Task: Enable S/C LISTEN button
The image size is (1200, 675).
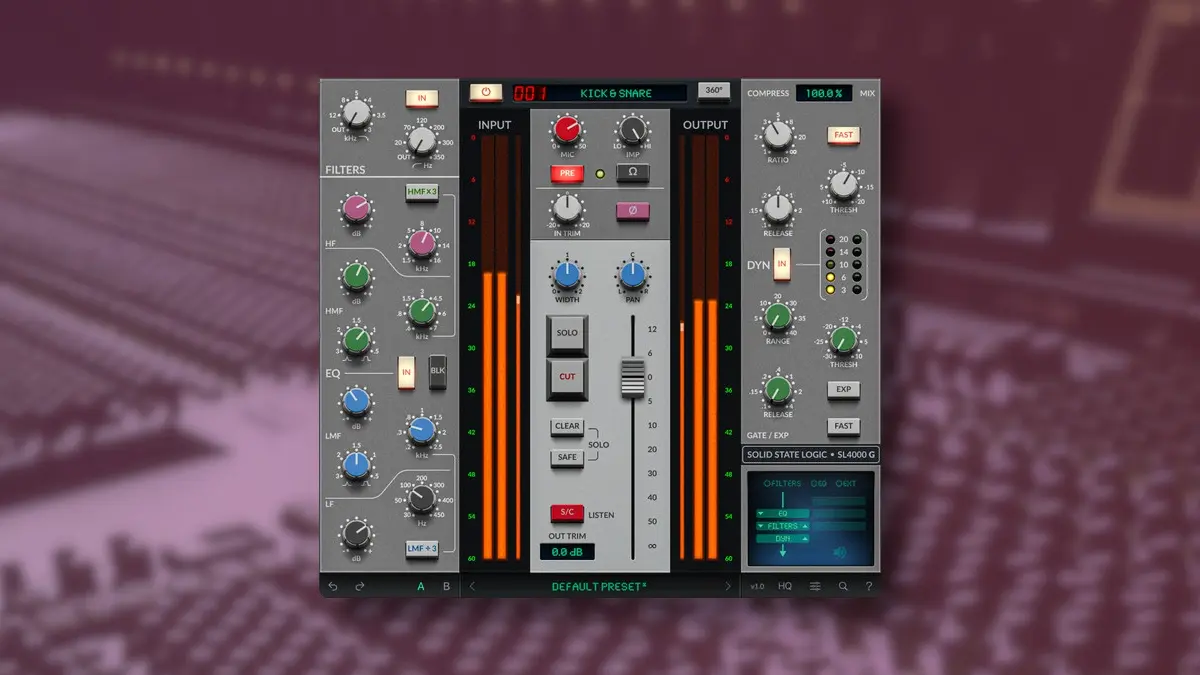Action: [x=567, y=513]
